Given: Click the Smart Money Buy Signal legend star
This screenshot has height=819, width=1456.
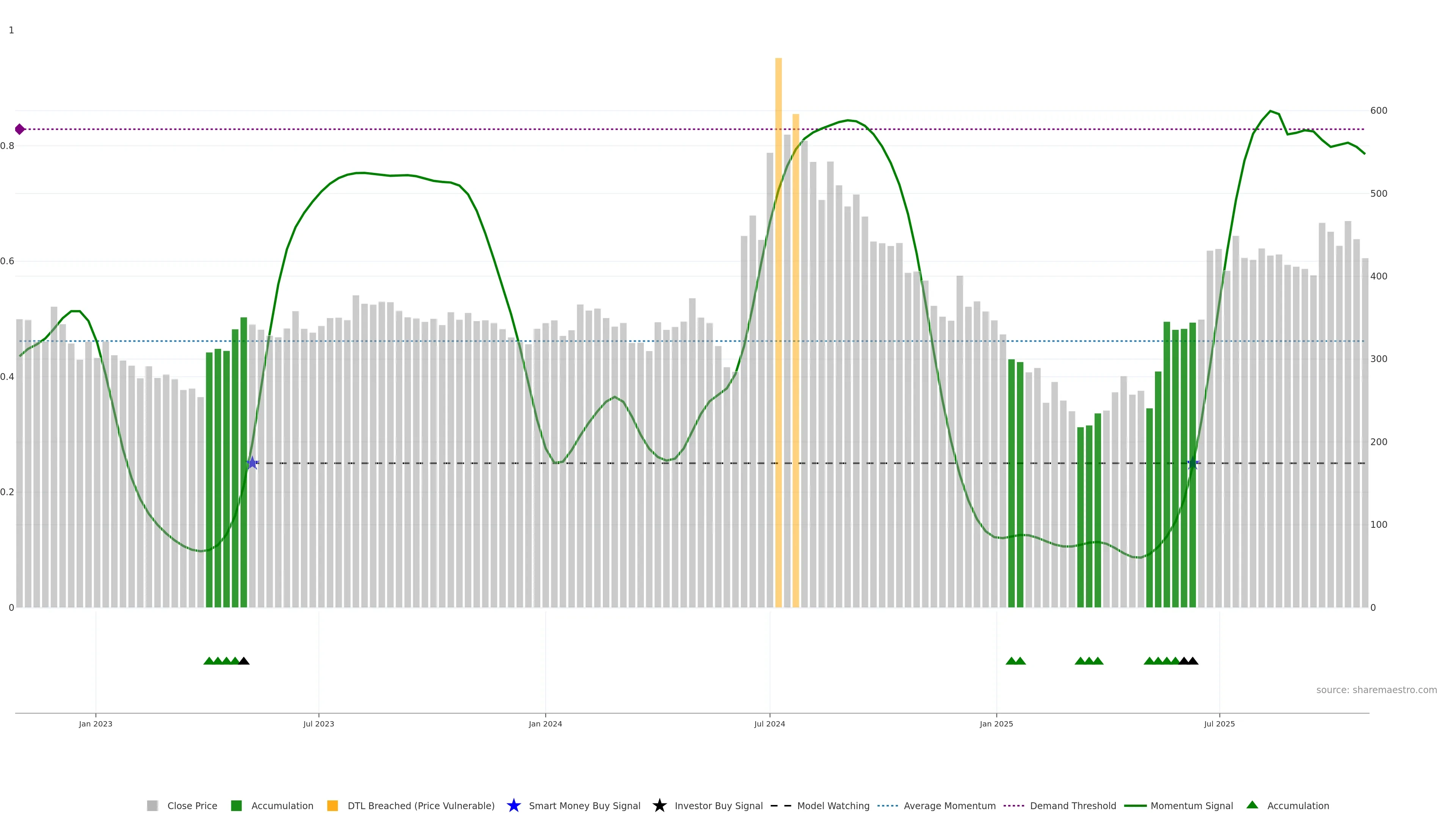Looking at the screenshot, I should [513, 805].
